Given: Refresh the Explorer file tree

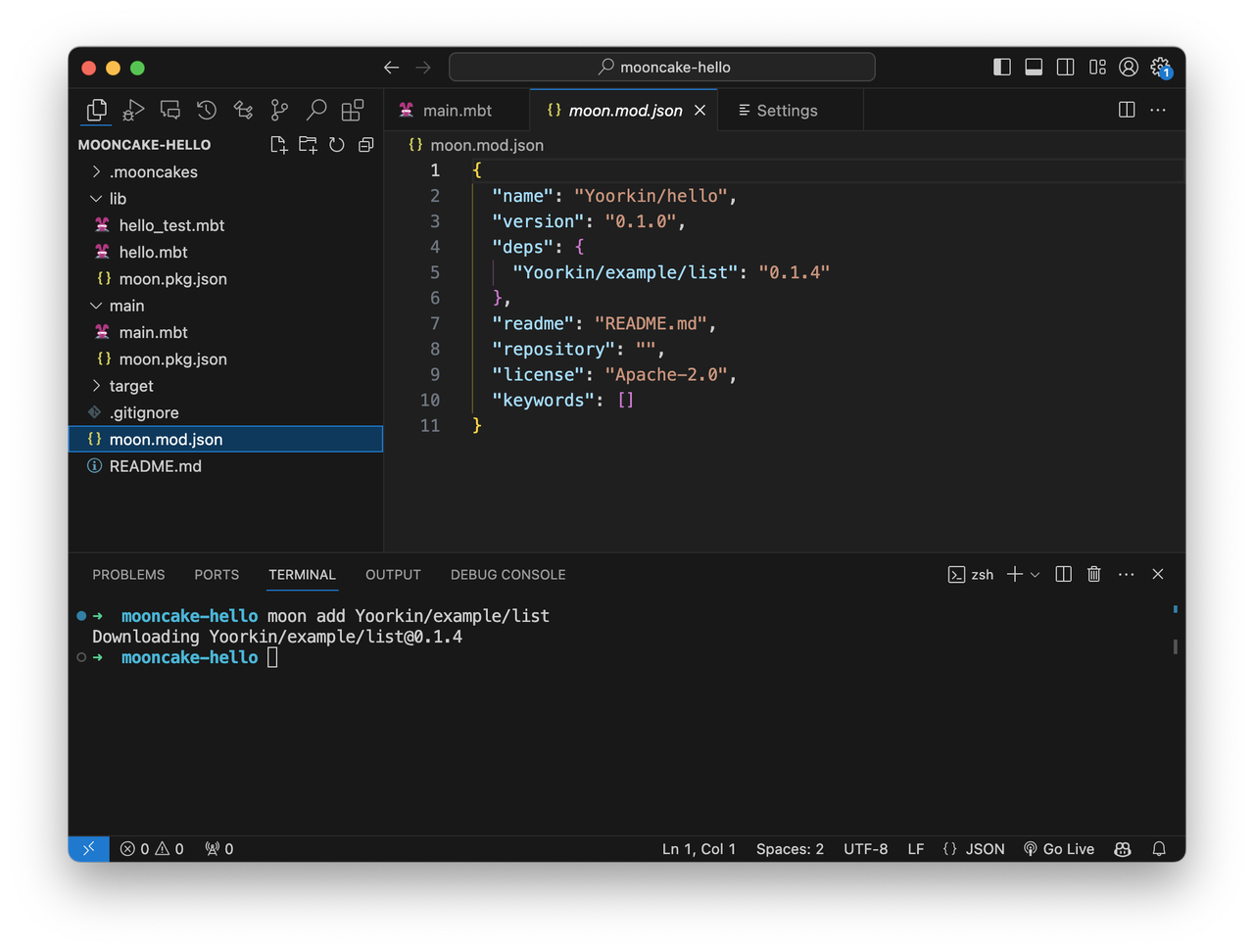Looking at the screenshot, I should 337,145.
